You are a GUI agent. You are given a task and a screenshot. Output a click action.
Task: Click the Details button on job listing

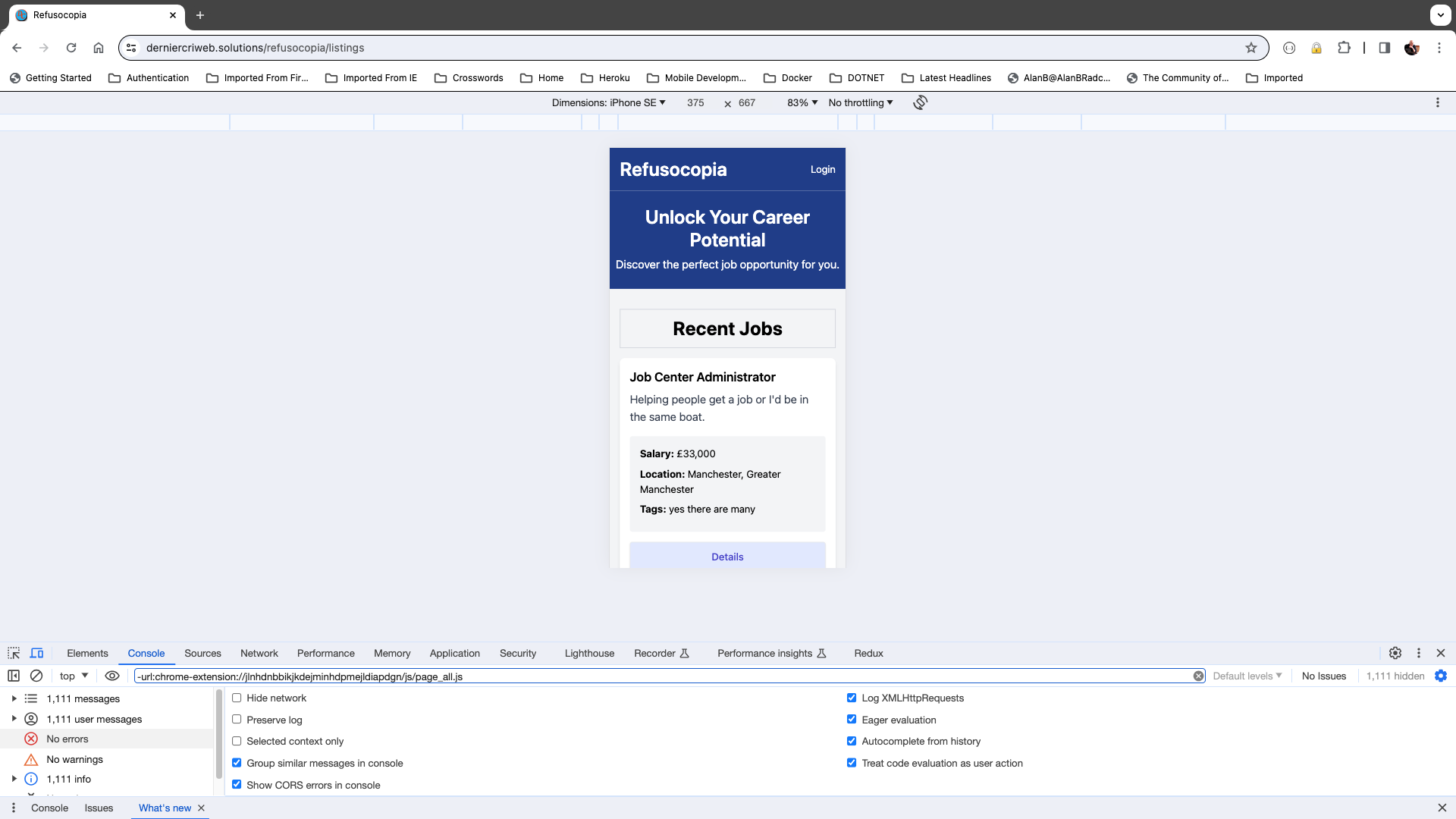(x=727, y=556)
